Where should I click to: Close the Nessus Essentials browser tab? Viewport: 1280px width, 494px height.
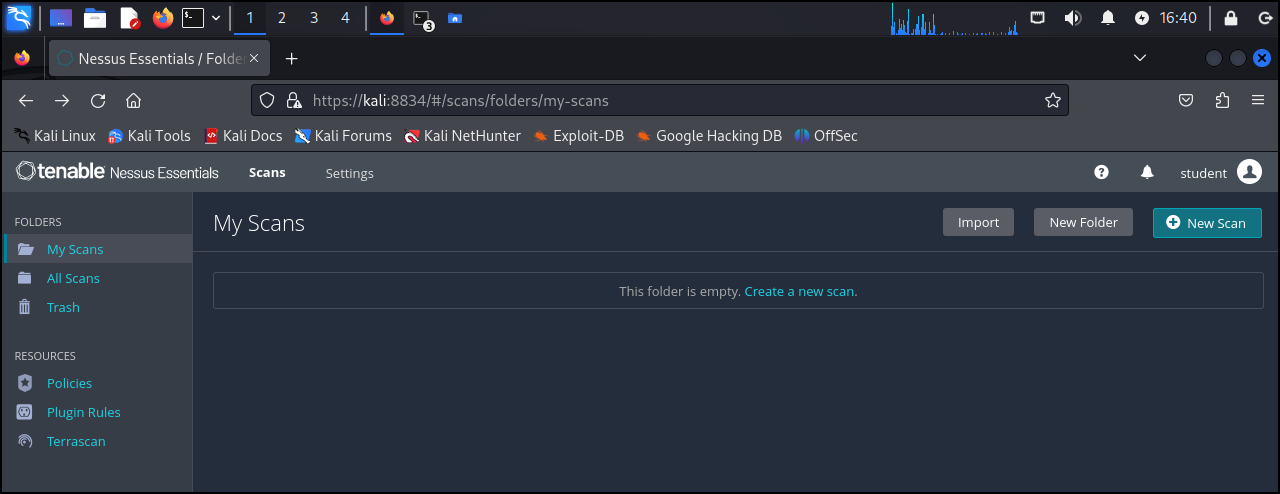[254, 59]
